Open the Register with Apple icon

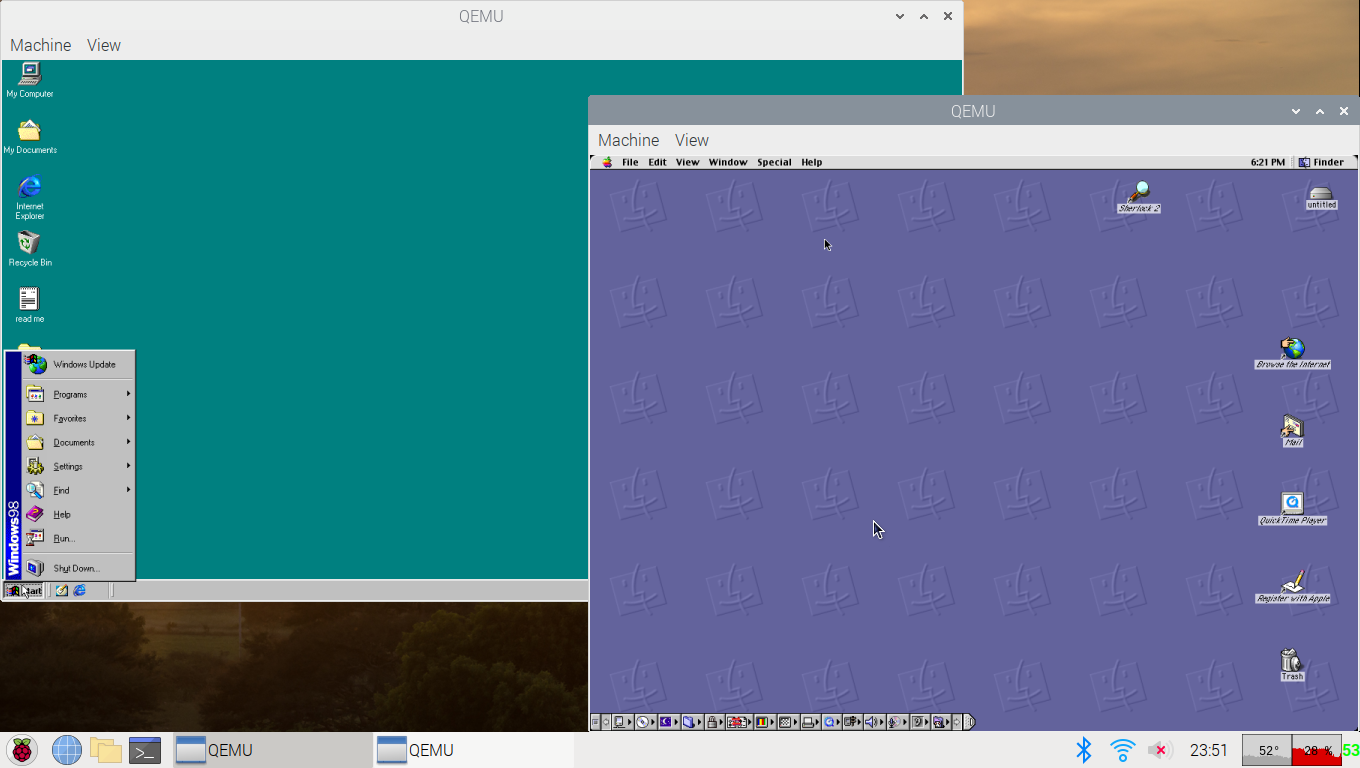[1293, 587]
